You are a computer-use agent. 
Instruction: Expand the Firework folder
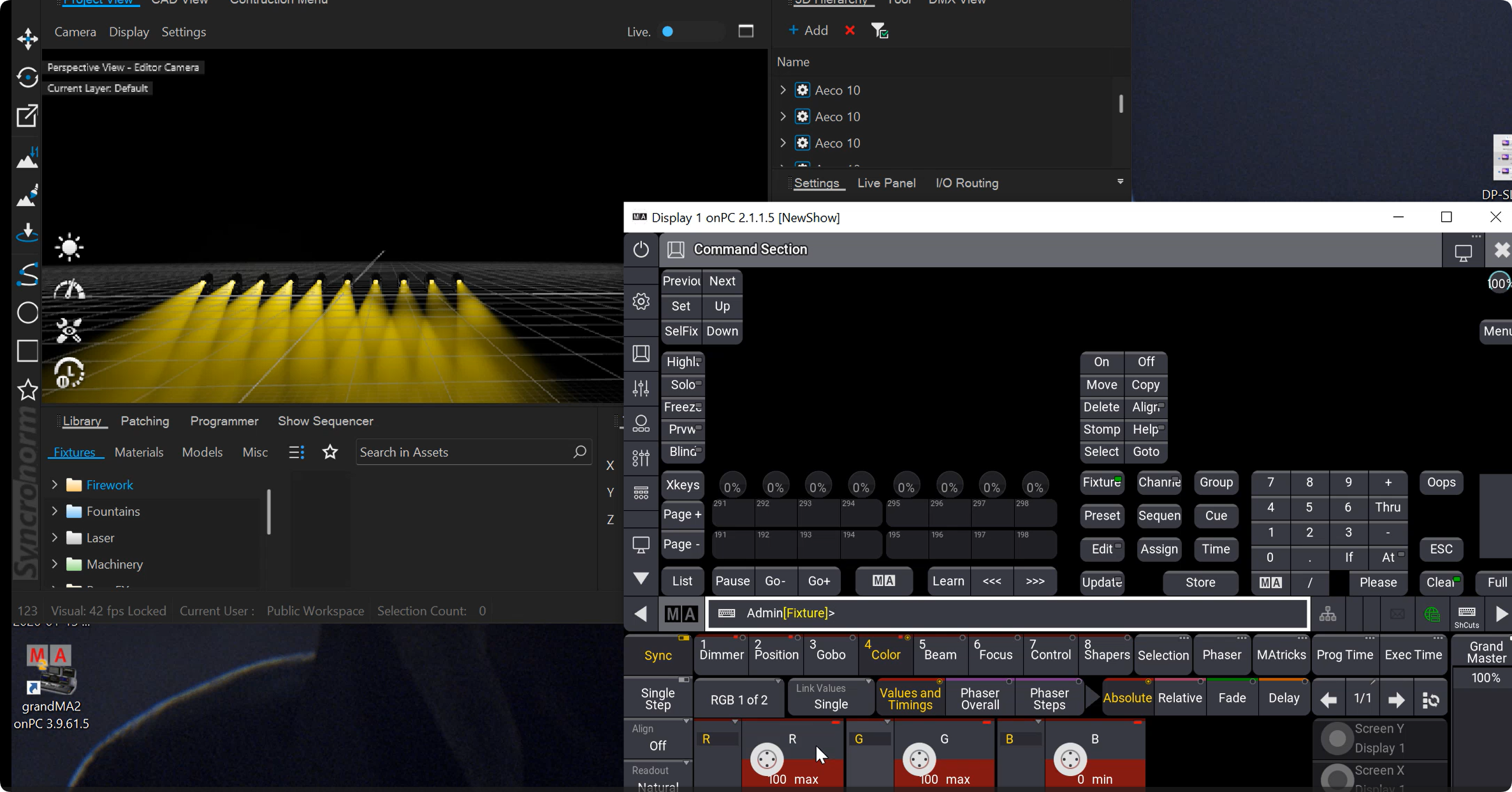tap(55, 485)
